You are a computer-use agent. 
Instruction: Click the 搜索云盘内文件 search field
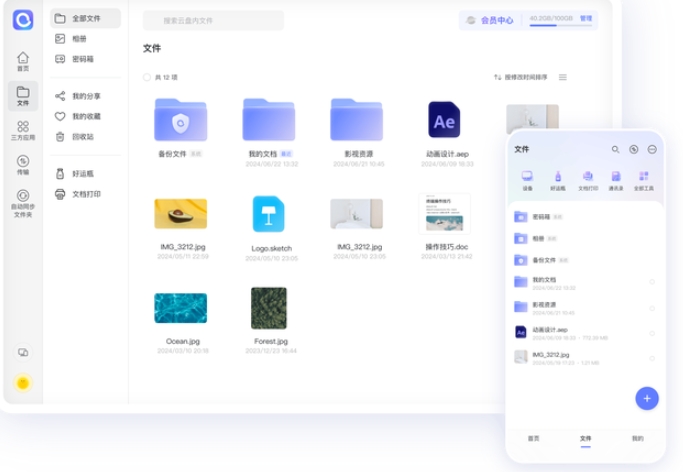213,20
